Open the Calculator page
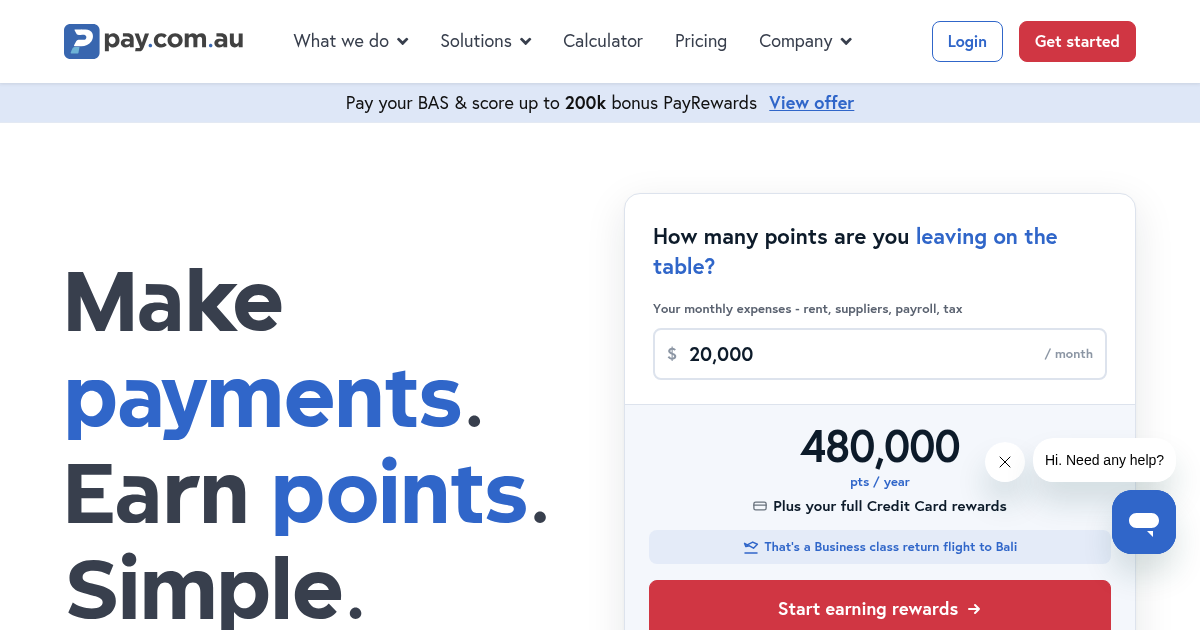 pyautogui.click(x=603, y=41)
